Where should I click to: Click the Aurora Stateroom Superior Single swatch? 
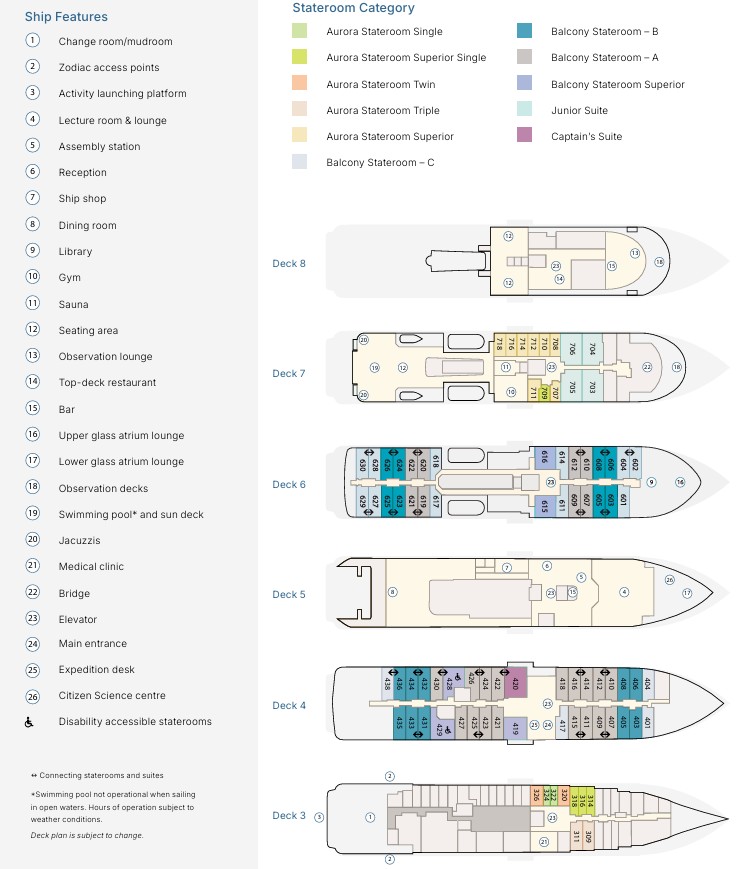[x=300, y=57]
